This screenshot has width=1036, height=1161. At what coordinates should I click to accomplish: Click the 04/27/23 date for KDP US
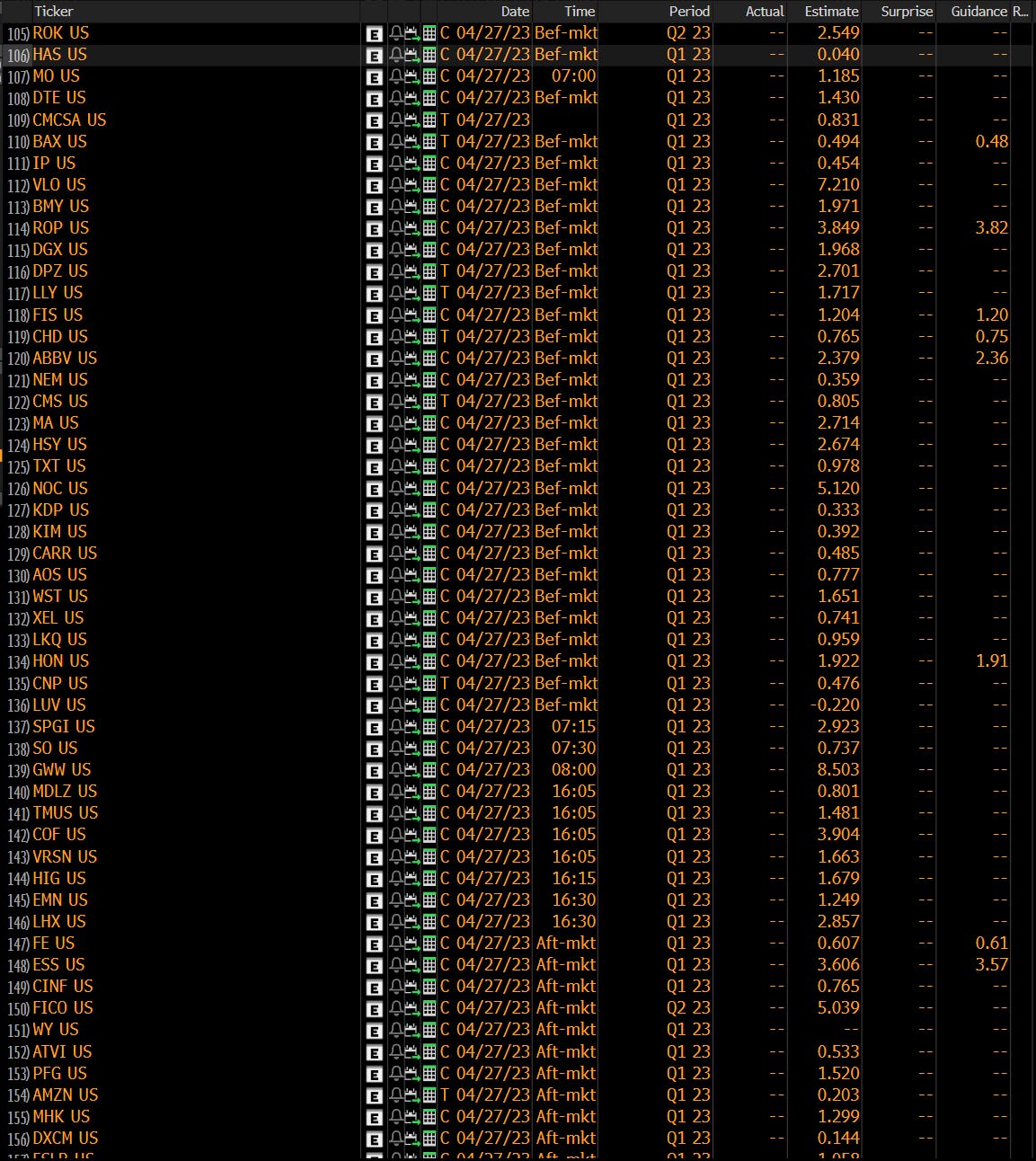[x=493, y=510]
